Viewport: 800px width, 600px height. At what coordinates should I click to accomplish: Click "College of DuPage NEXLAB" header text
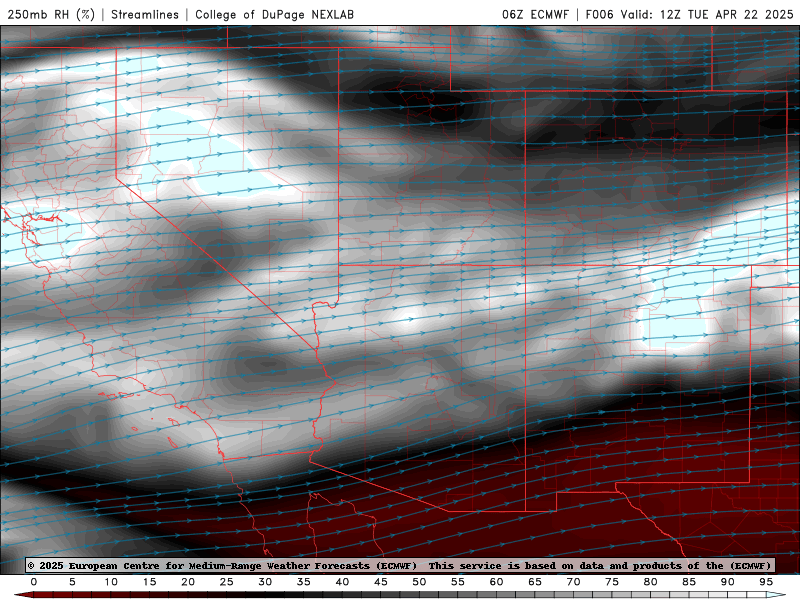click(274, 14)
